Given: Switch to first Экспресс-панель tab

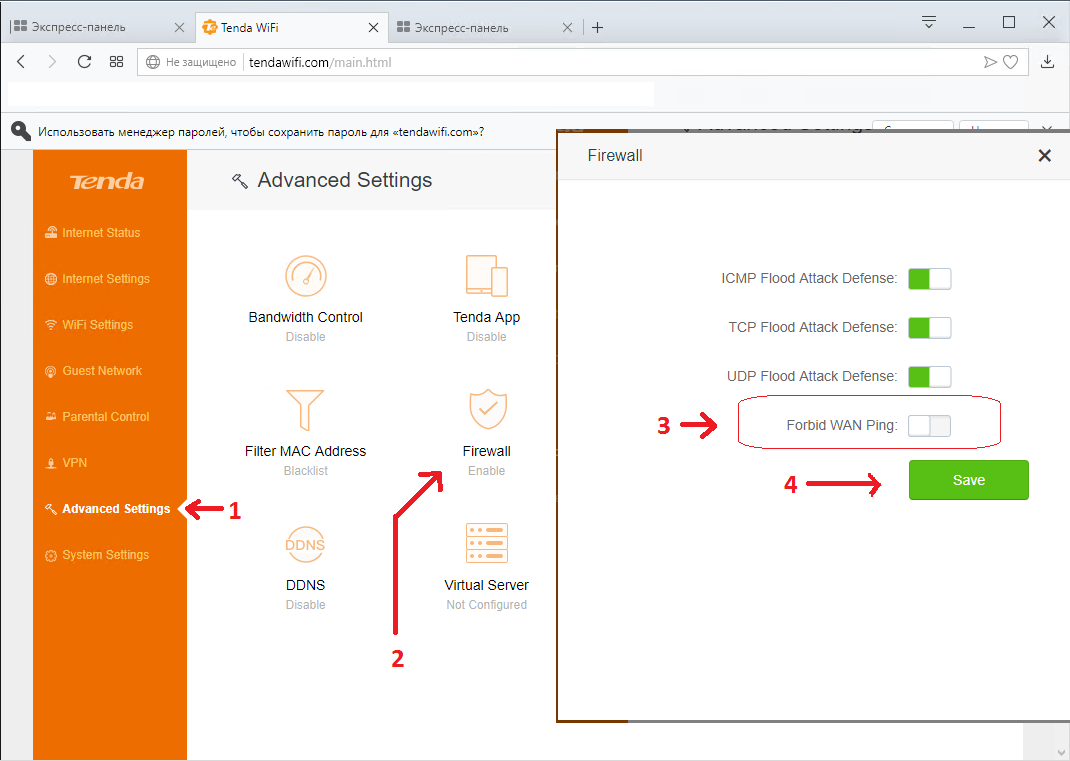Looking at the screenshot, I should (99, 27).
